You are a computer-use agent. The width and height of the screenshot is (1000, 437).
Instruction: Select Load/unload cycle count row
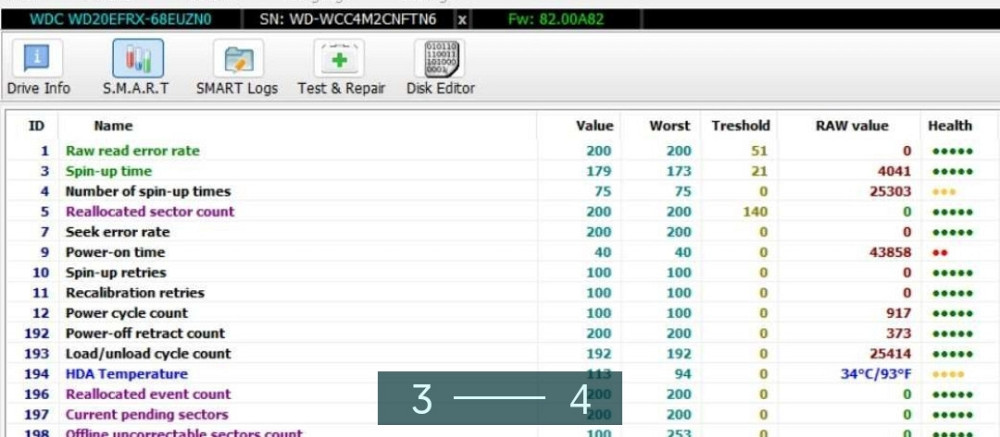148,354
